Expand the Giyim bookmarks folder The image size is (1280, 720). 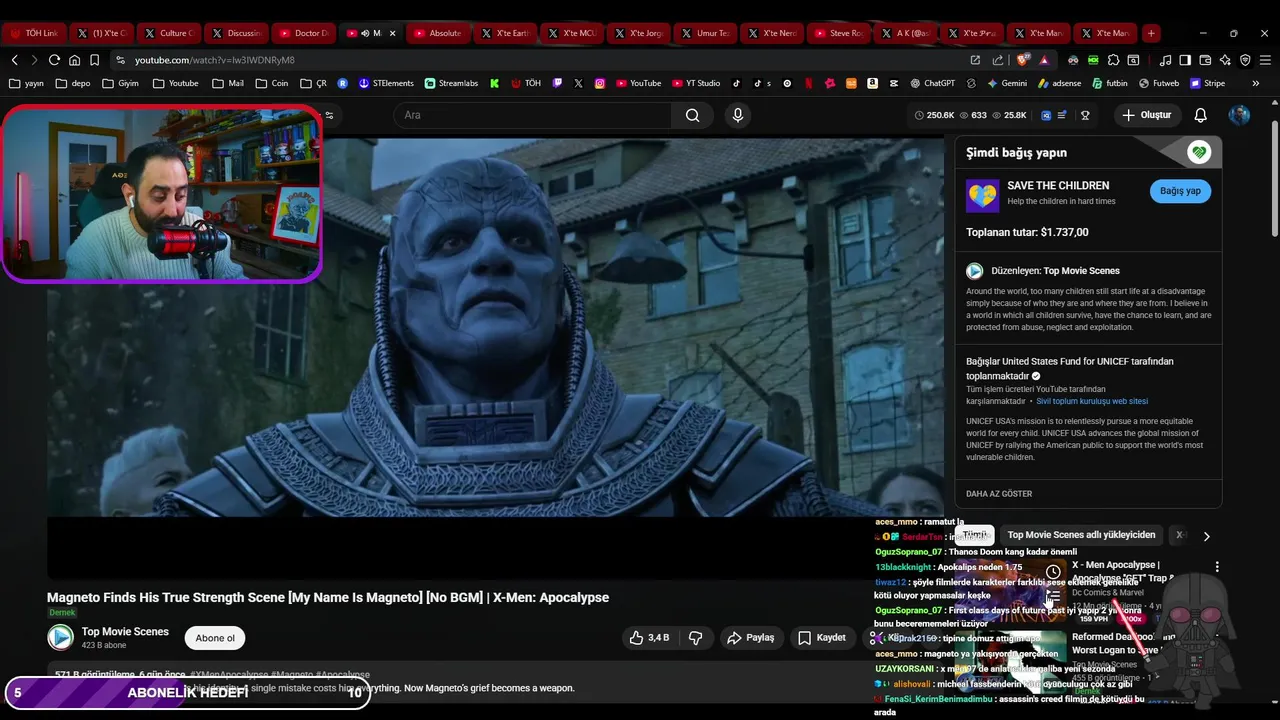(120, 83)
